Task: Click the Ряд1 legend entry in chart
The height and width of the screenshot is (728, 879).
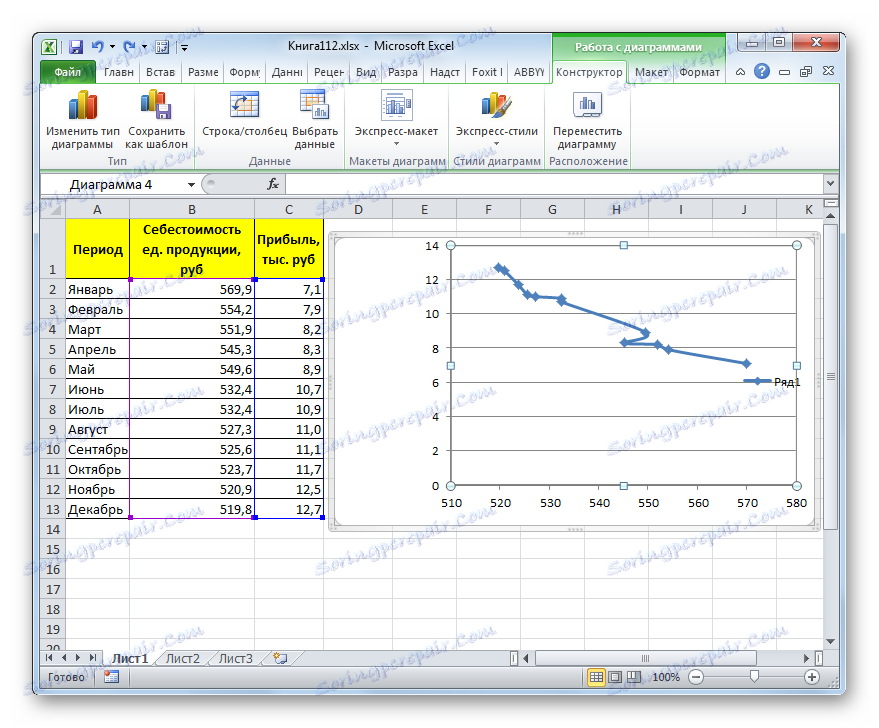Action: [x=772, y=382]
